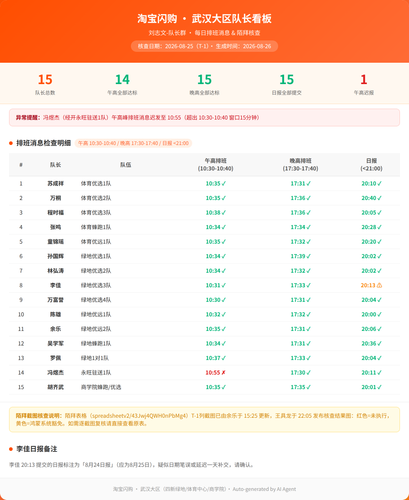The height and width of the screenshot is (500, 409).
Task: Select the 日报全部提交 summary card
Action: point(286,84)
